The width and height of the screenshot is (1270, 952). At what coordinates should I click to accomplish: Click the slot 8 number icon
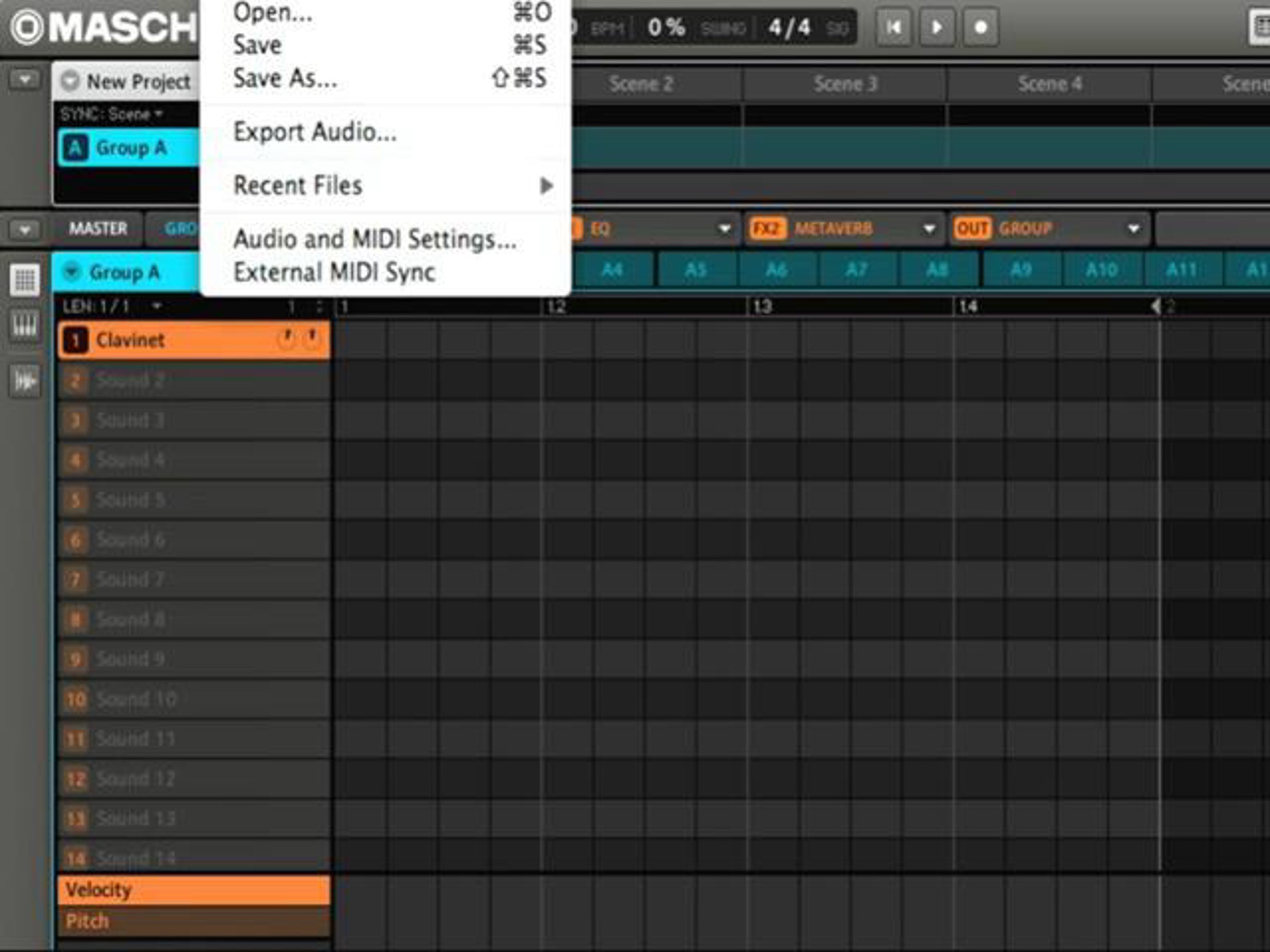pos(75,620)
